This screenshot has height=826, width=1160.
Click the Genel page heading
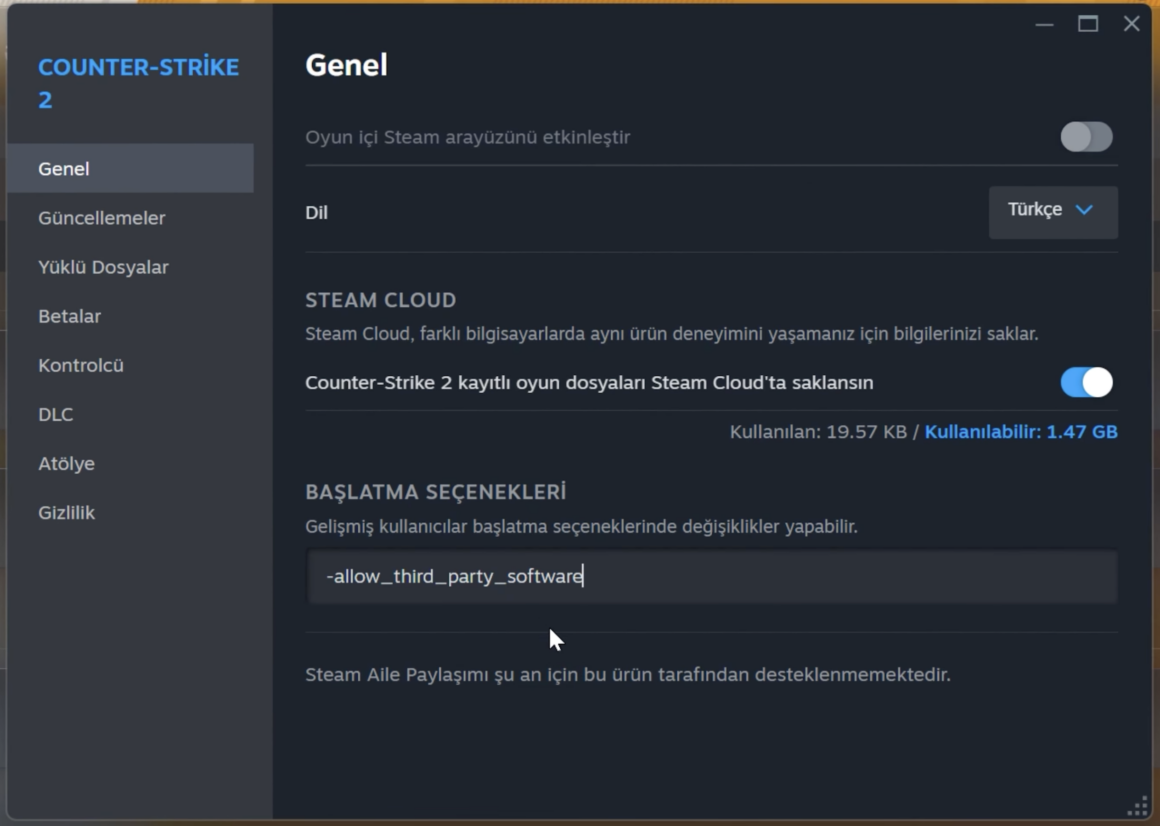[x=346, y=65]
